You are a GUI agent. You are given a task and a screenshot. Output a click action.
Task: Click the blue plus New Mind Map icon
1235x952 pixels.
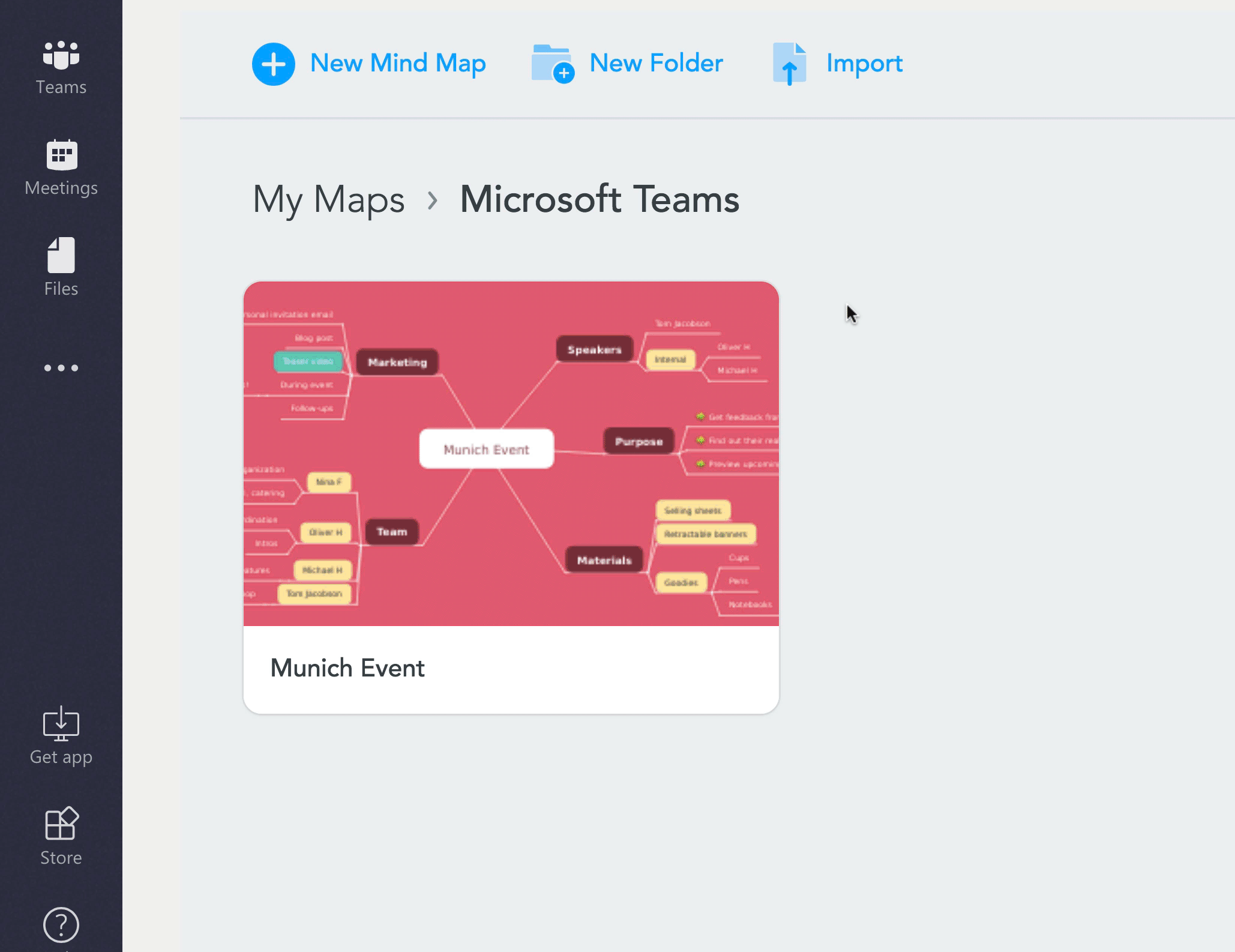[x=274, y=64]
